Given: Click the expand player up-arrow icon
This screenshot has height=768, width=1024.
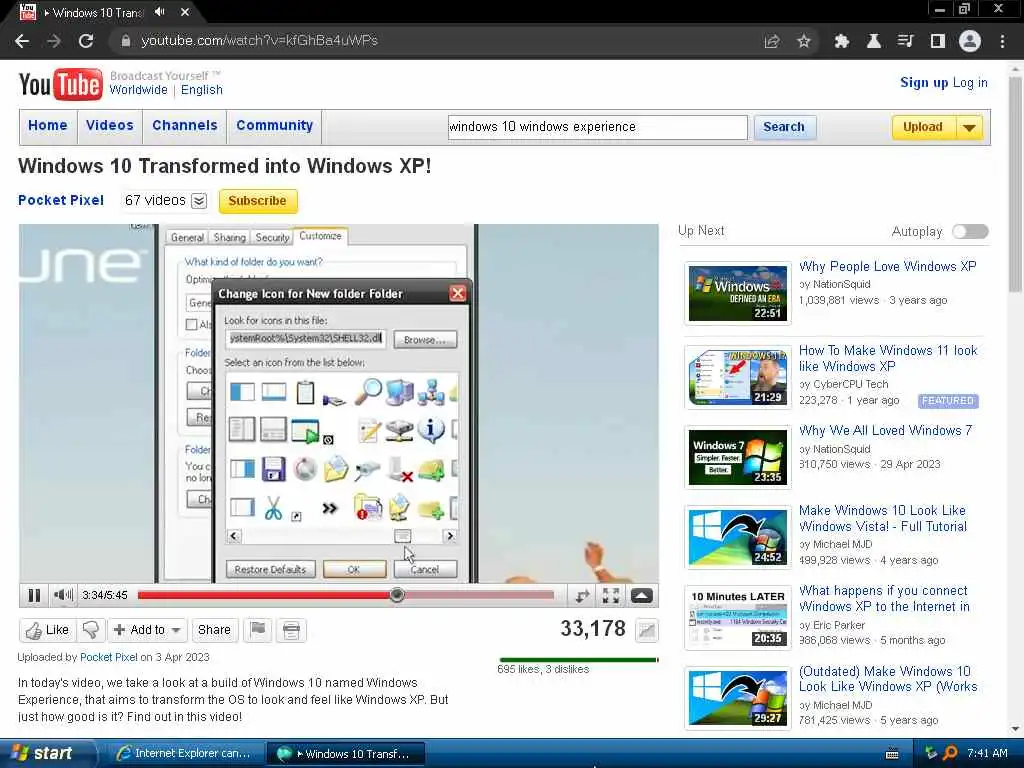Looking at the screenshot, I should pyautogui.click(x=641, y=595).
